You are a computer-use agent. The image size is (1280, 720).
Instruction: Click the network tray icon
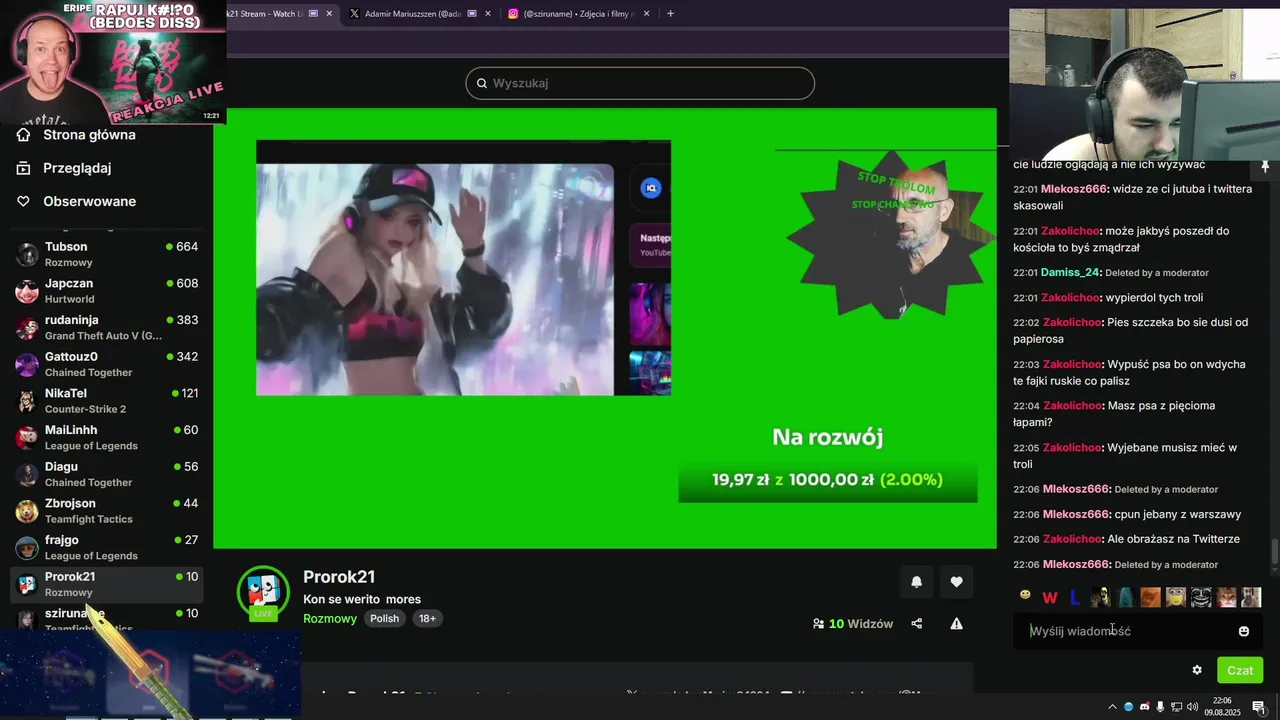click(x=1175, y=707)
